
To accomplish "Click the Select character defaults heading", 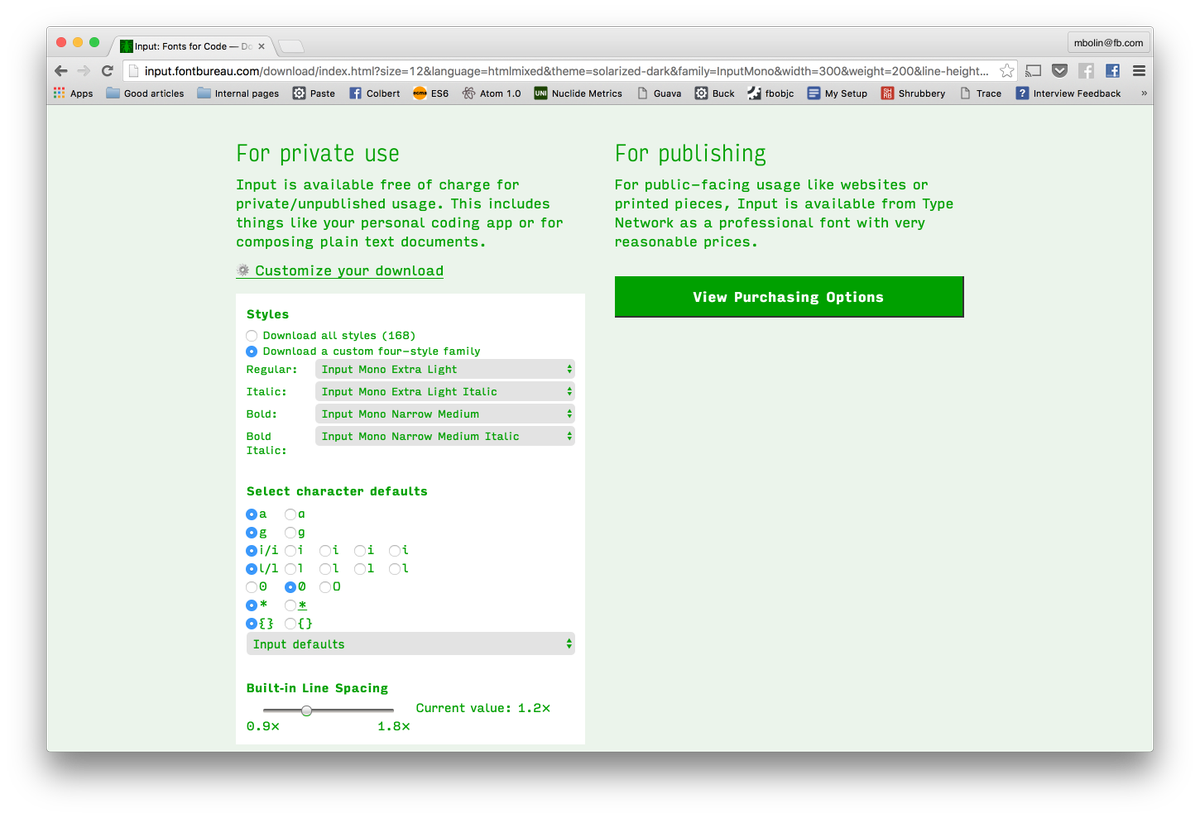I will pos(337,491).
